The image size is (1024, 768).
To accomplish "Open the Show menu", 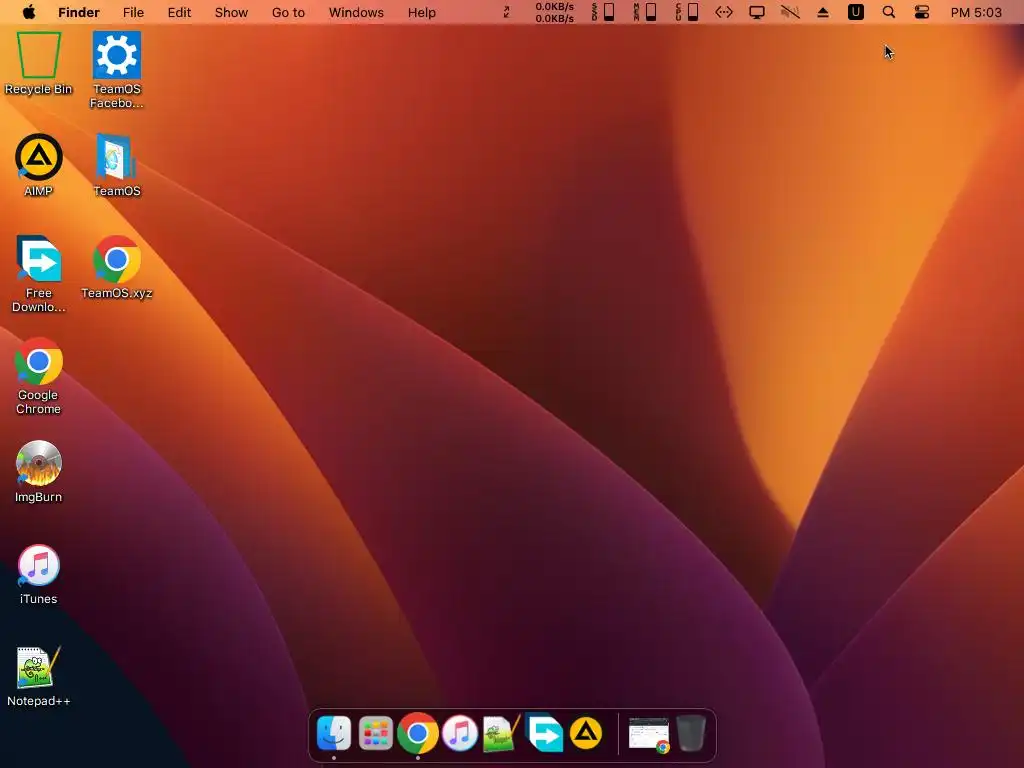I will (x=231, y=12).
